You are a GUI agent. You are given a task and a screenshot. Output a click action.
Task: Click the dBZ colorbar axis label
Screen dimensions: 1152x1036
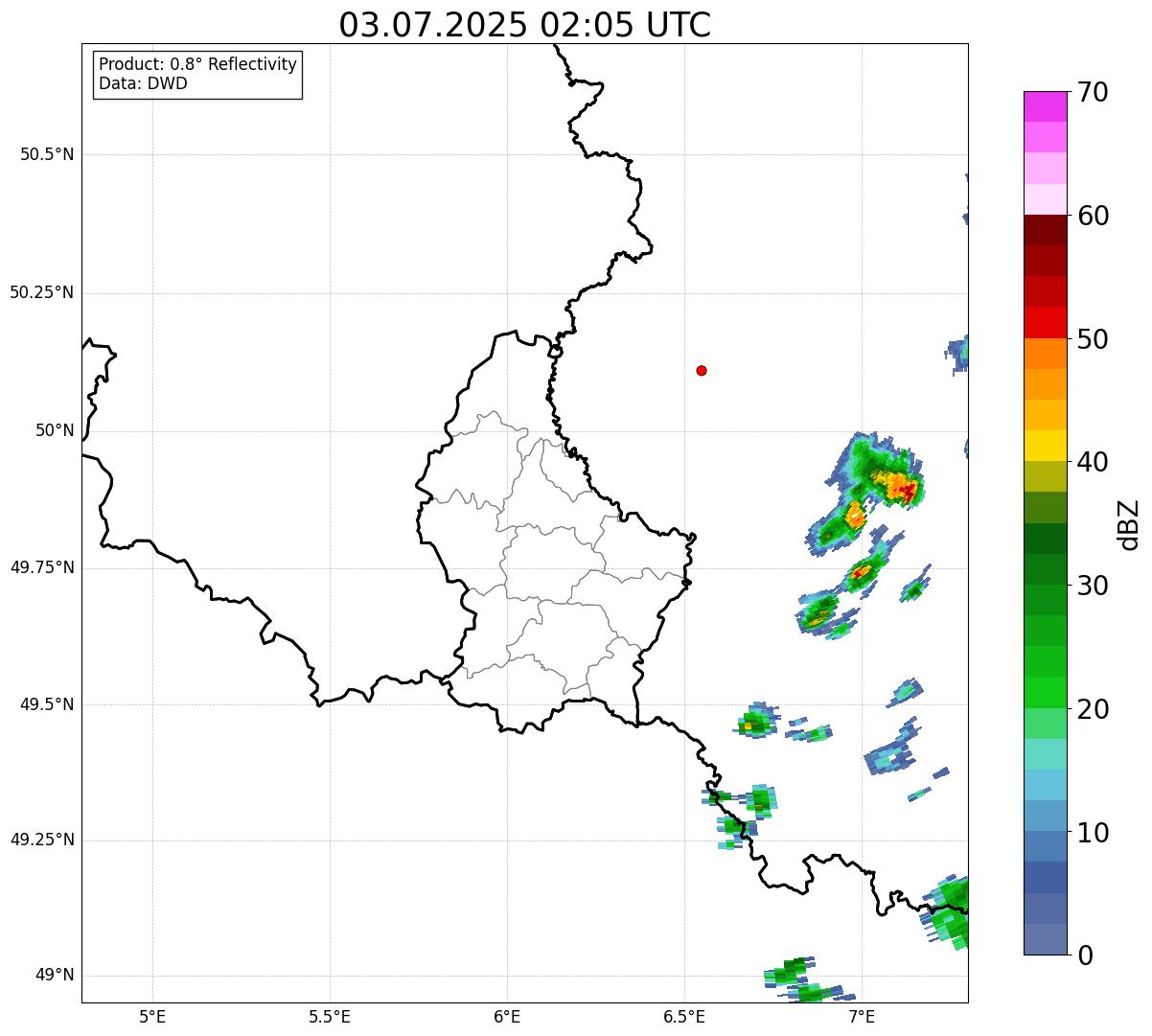click(x=1130, y=524)
